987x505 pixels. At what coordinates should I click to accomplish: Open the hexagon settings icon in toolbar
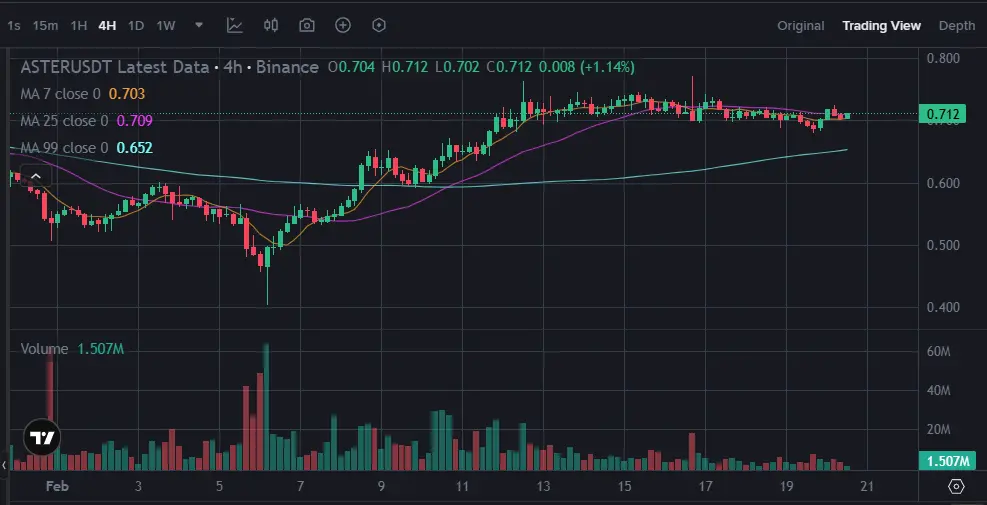pos(379,25)
